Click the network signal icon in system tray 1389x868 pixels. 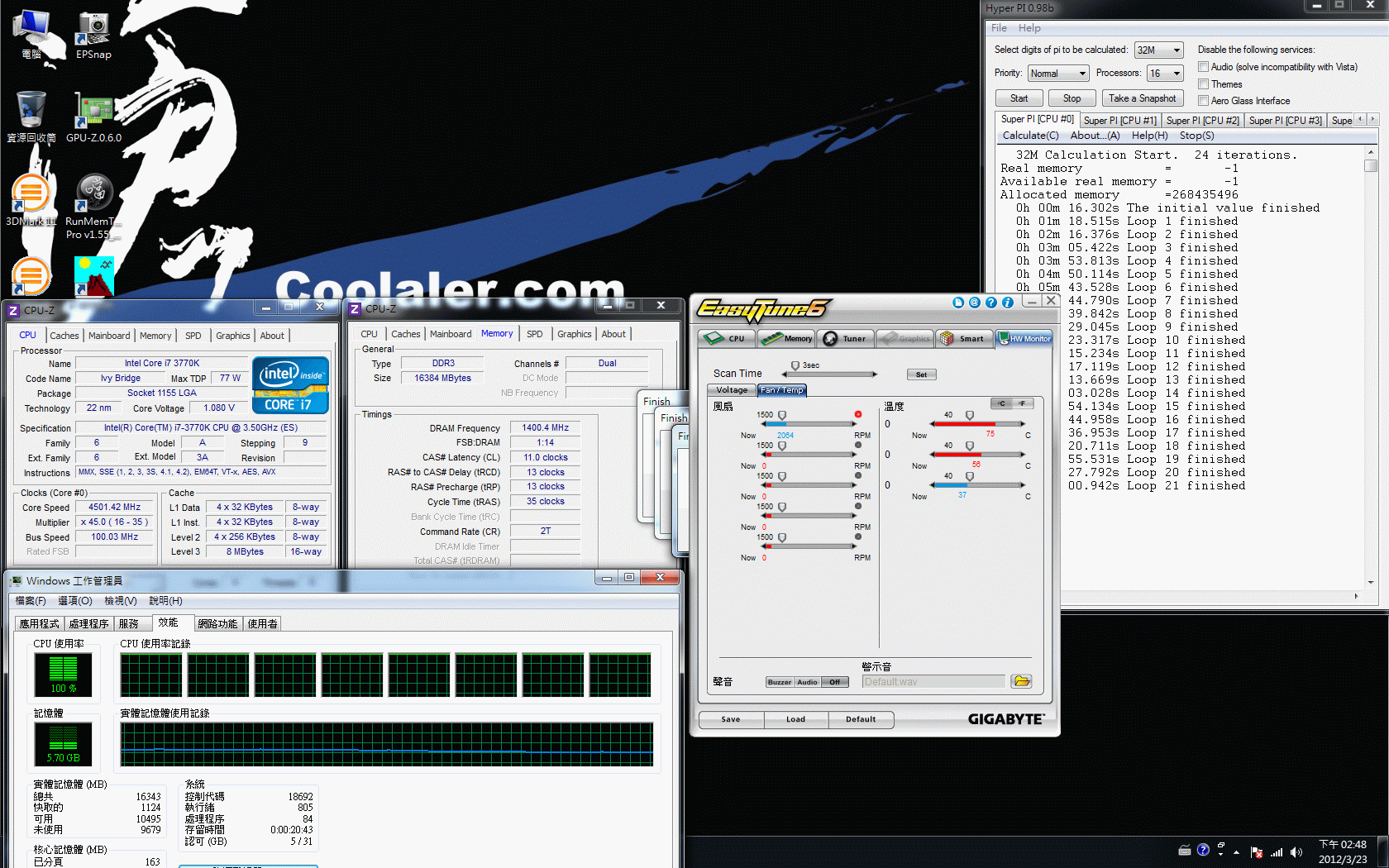coord(1277,851)
